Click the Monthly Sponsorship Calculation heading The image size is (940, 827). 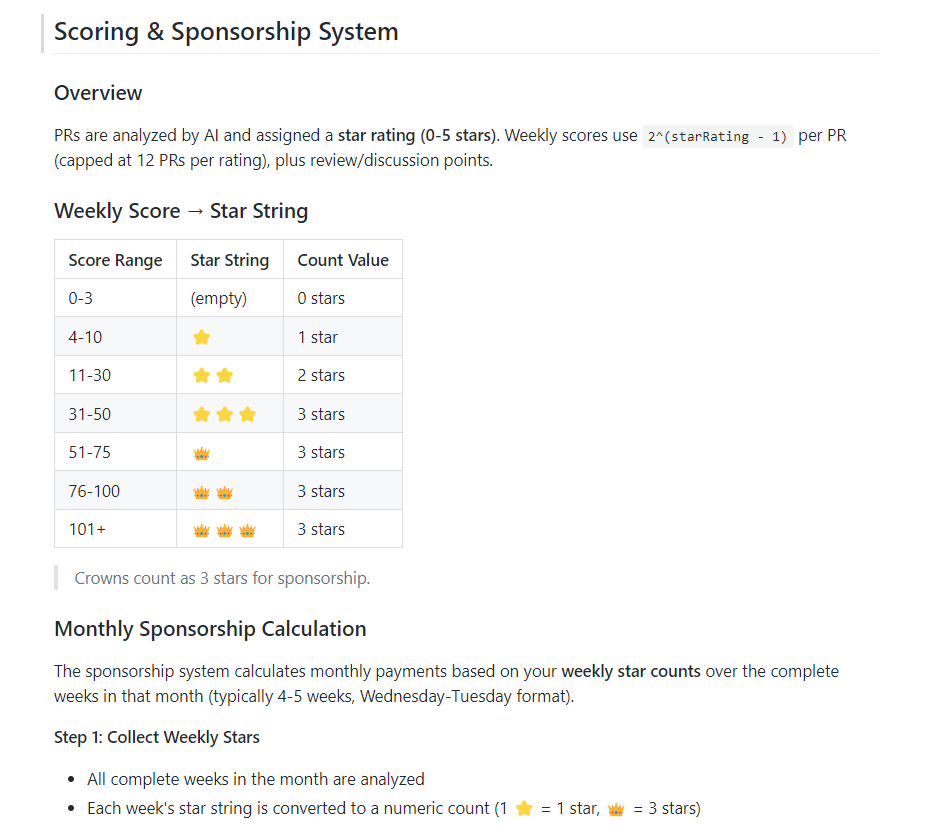(x=210, y=629)
